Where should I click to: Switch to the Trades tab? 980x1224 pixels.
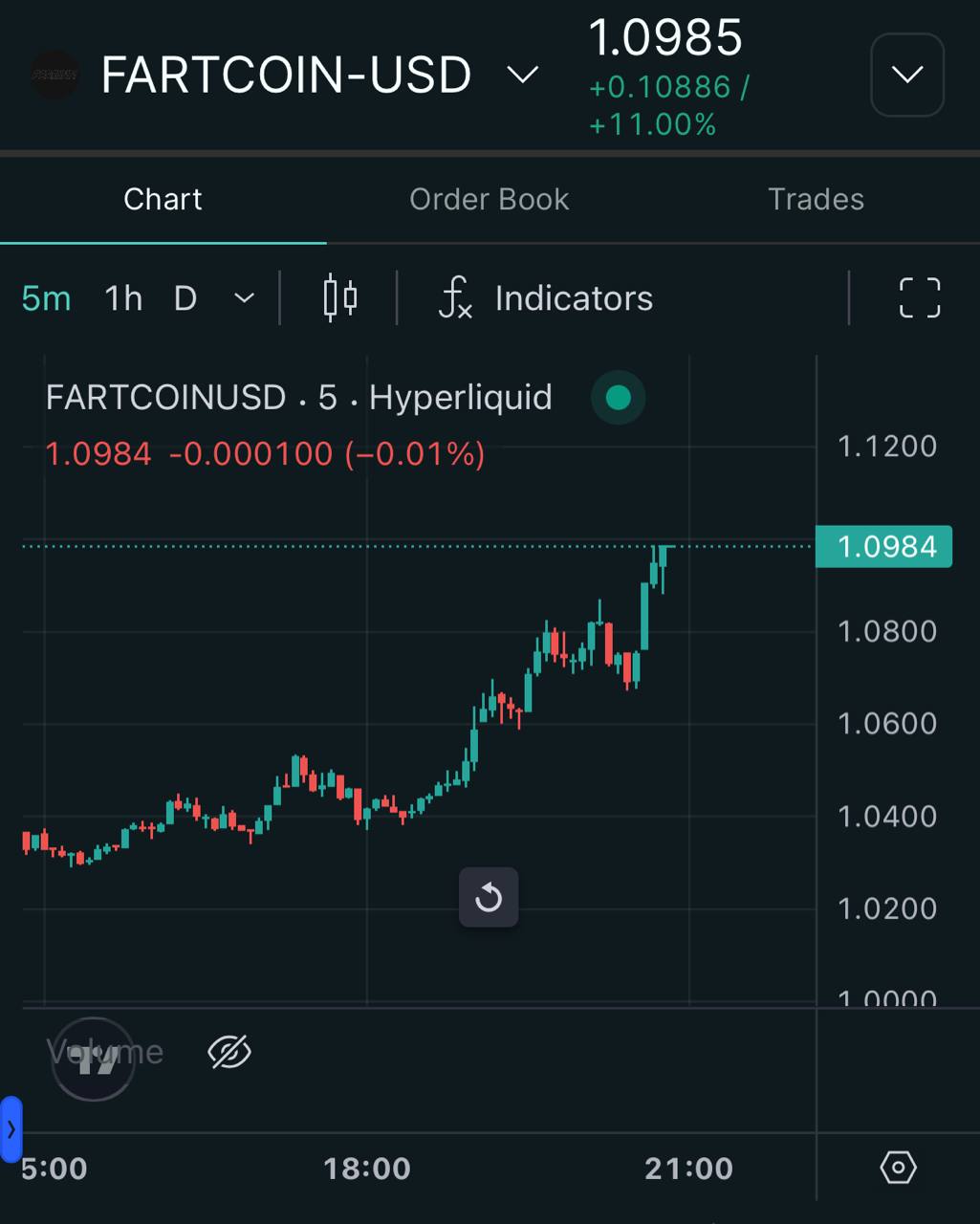(x=817, y=199)
